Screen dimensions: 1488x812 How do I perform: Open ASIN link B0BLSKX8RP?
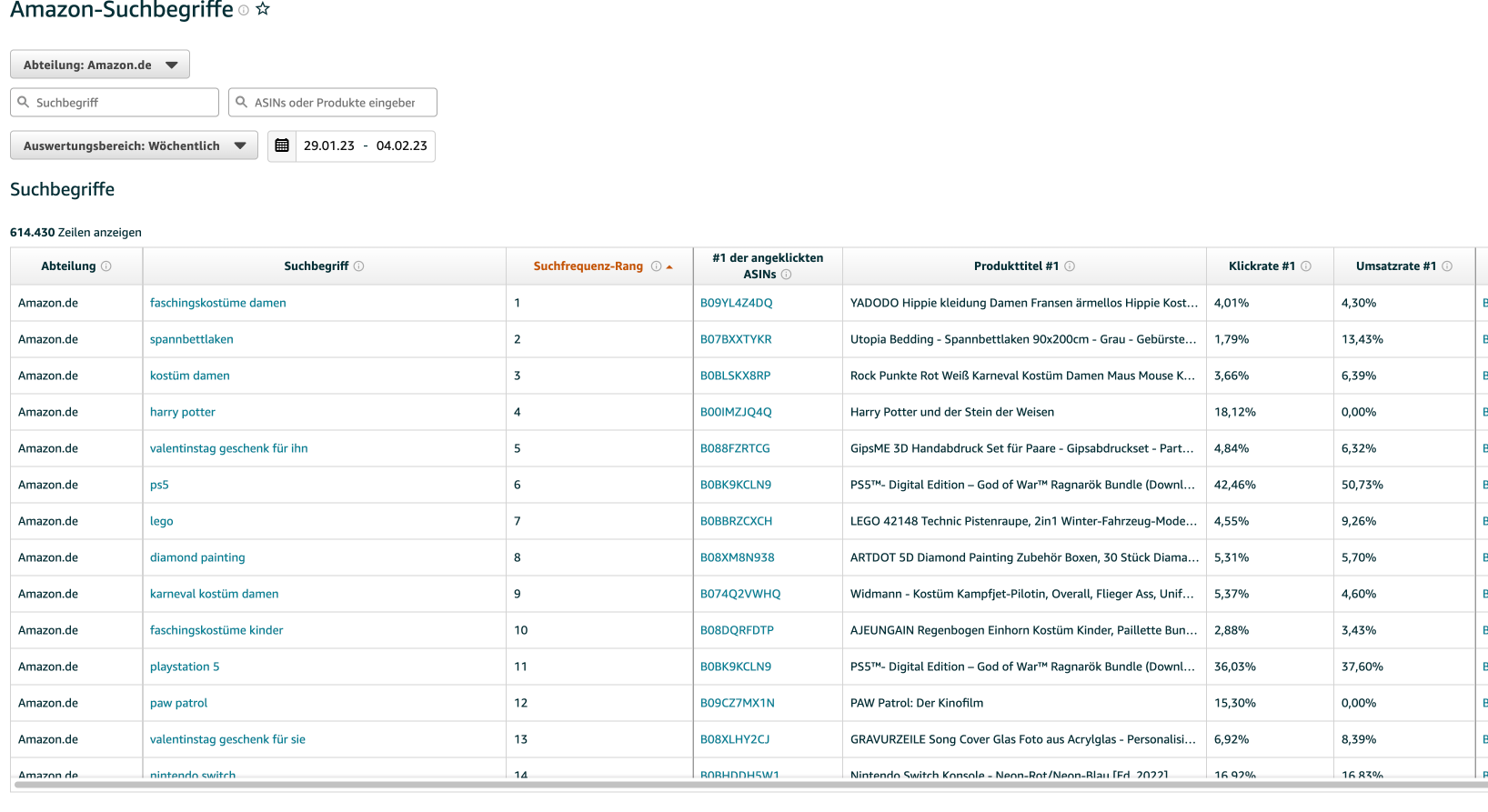(736, 376)
